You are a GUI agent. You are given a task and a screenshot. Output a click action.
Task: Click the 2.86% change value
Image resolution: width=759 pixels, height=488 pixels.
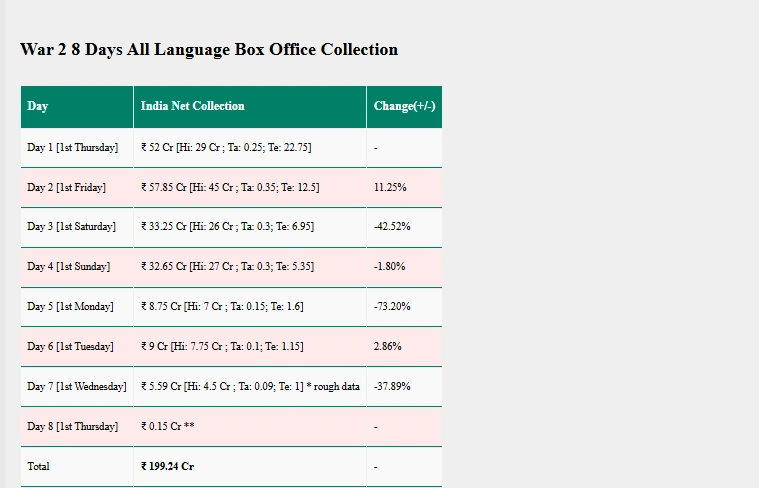(387, 347)
